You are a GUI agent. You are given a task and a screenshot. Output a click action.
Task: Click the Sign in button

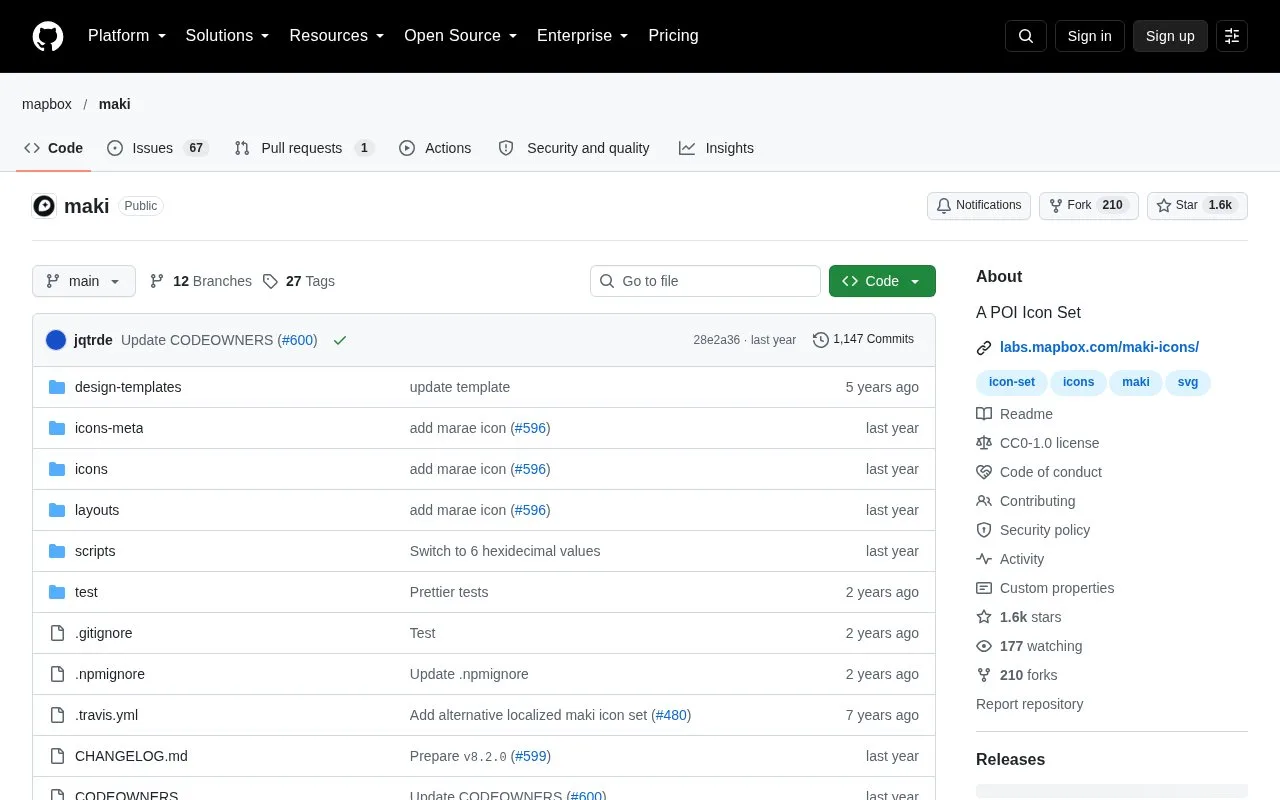tap(1089, 36)
